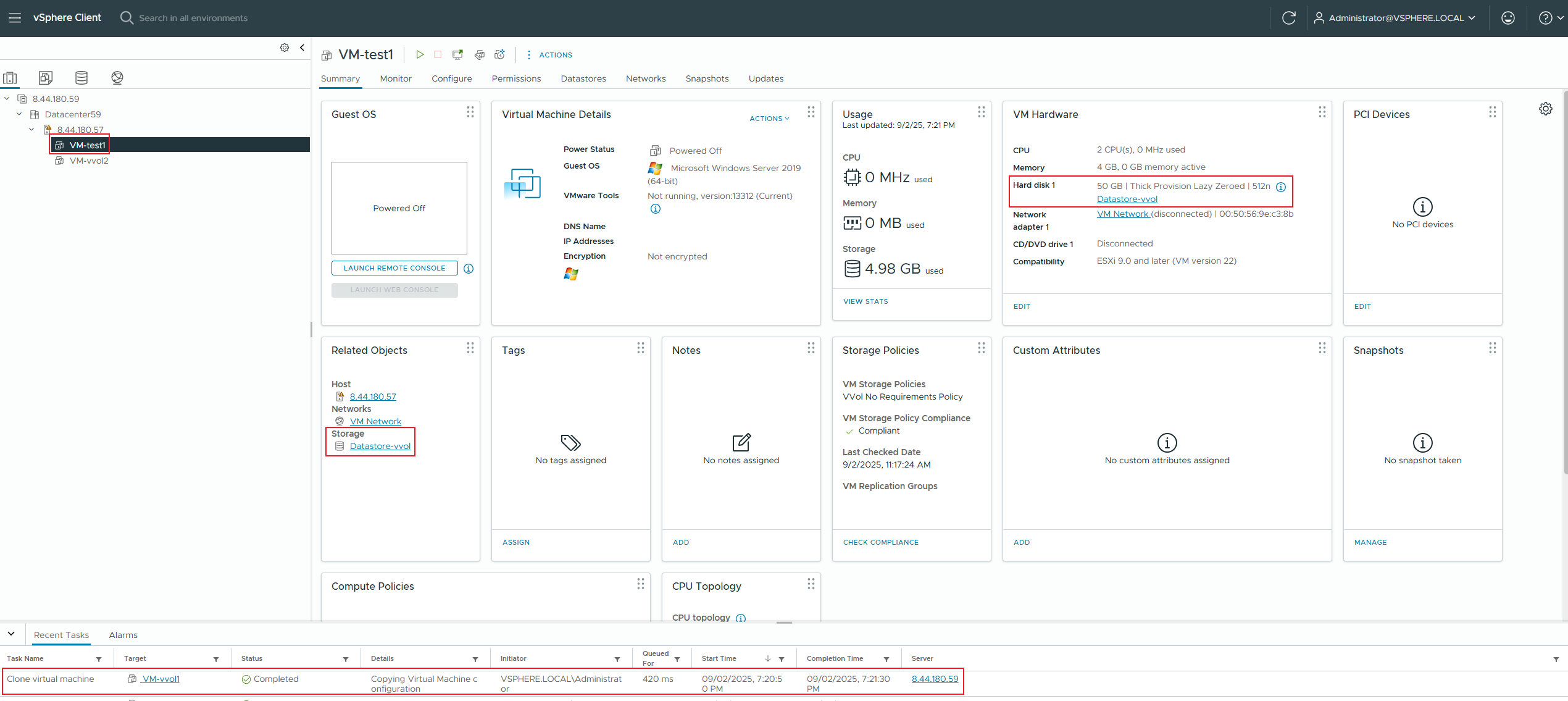
Task: Open the help question mark menu
Action: (1550, 18)
